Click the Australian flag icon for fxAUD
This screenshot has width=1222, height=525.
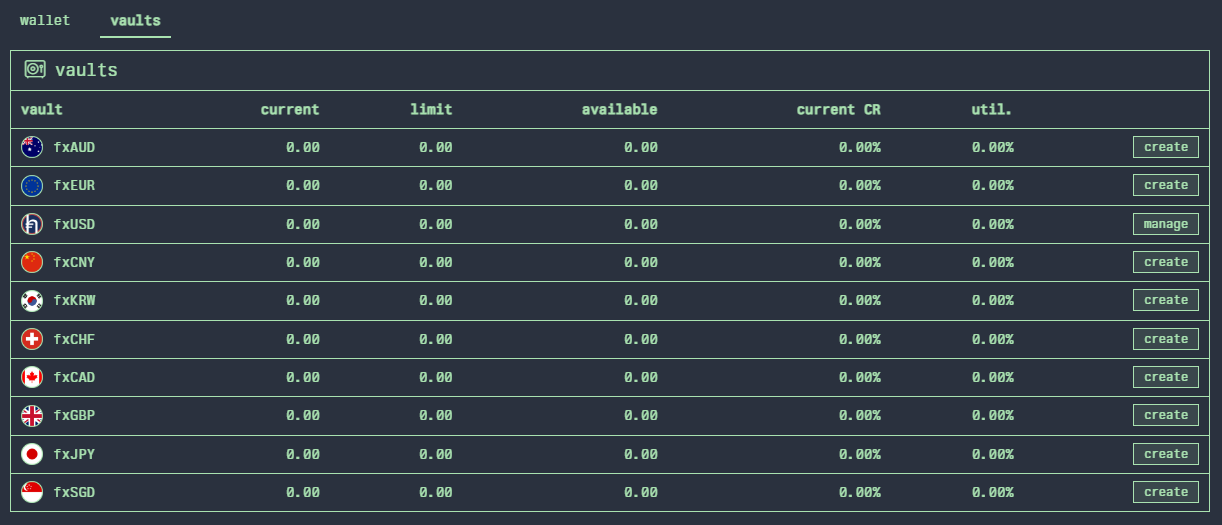[x=32, y=147]
